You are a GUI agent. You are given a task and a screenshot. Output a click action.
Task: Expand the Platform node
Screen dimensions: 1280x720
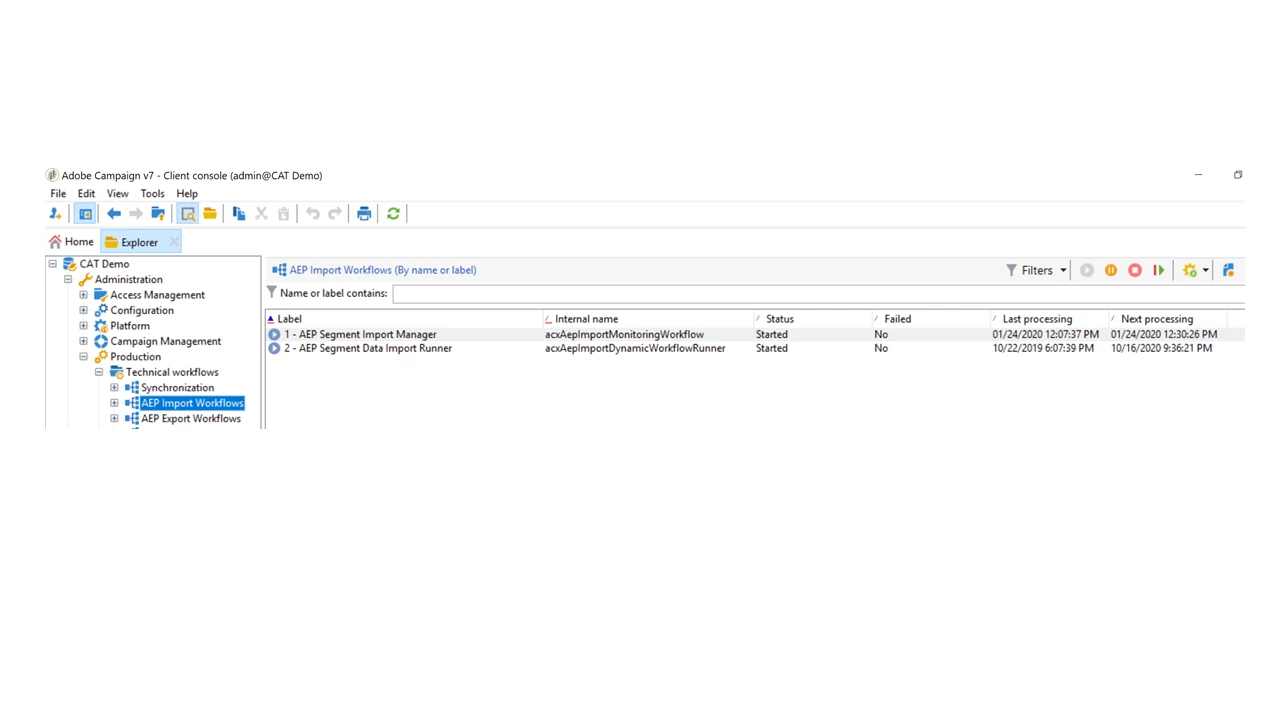coord(84,326)
